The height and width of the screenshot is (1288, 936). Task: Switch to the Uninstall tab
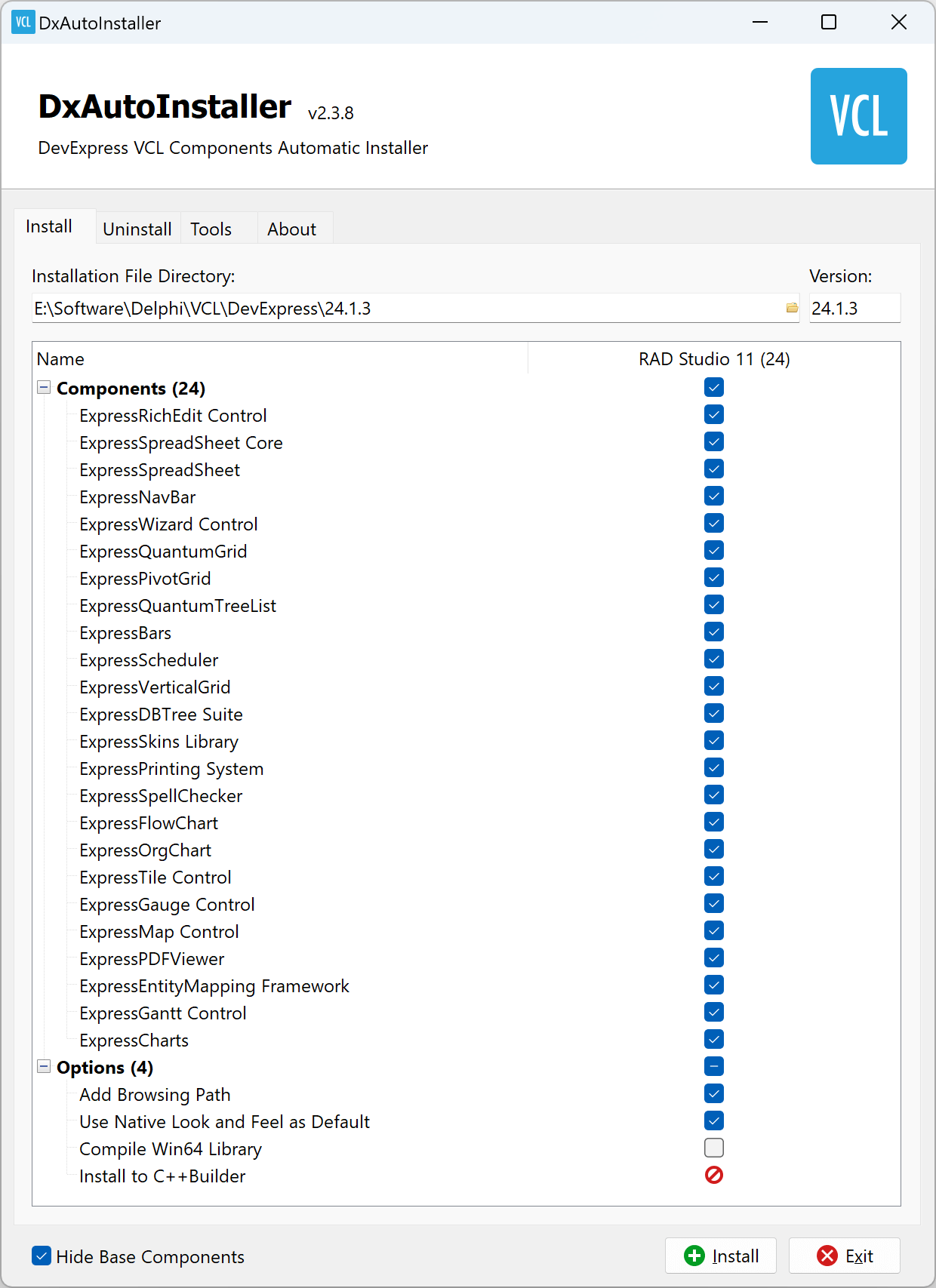pyautogui.click(x=137, y=229)
